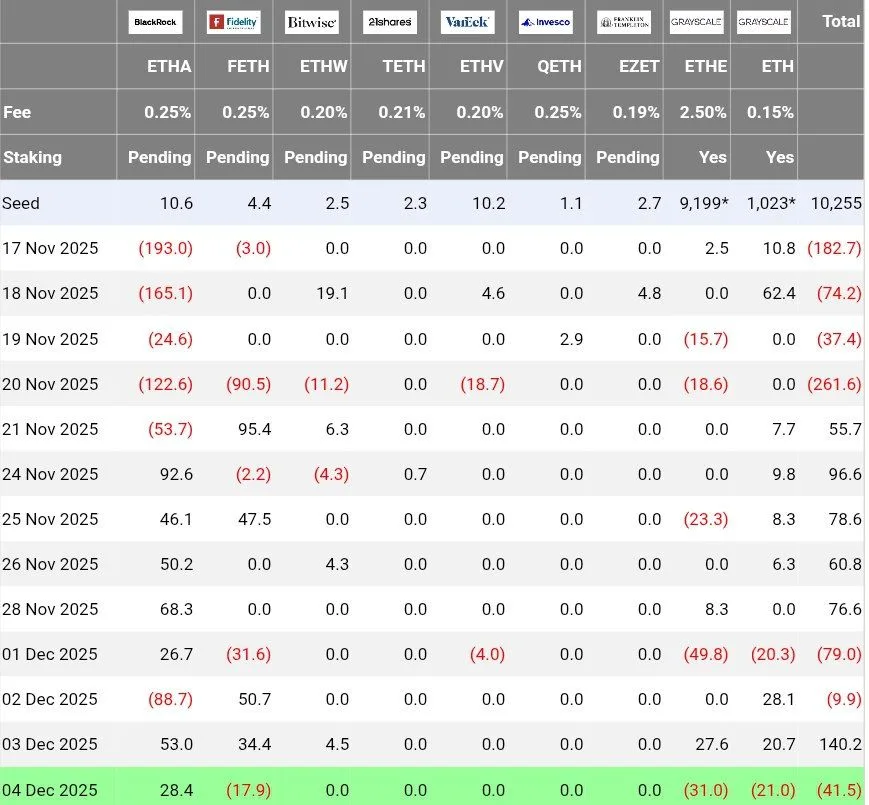Select the ETHA ticker column header
This screenshot has height=805, width=869.
coord(169,67)
